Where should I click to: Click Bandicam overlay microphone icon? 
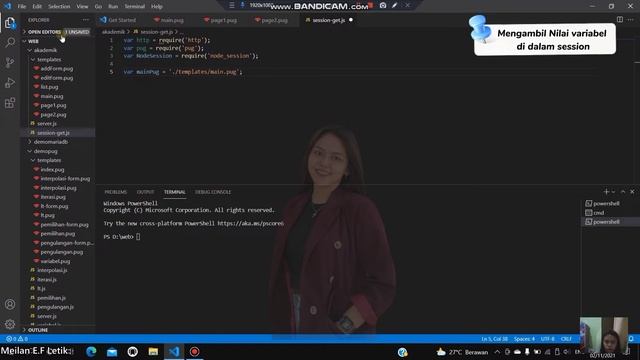coord(242,5)
